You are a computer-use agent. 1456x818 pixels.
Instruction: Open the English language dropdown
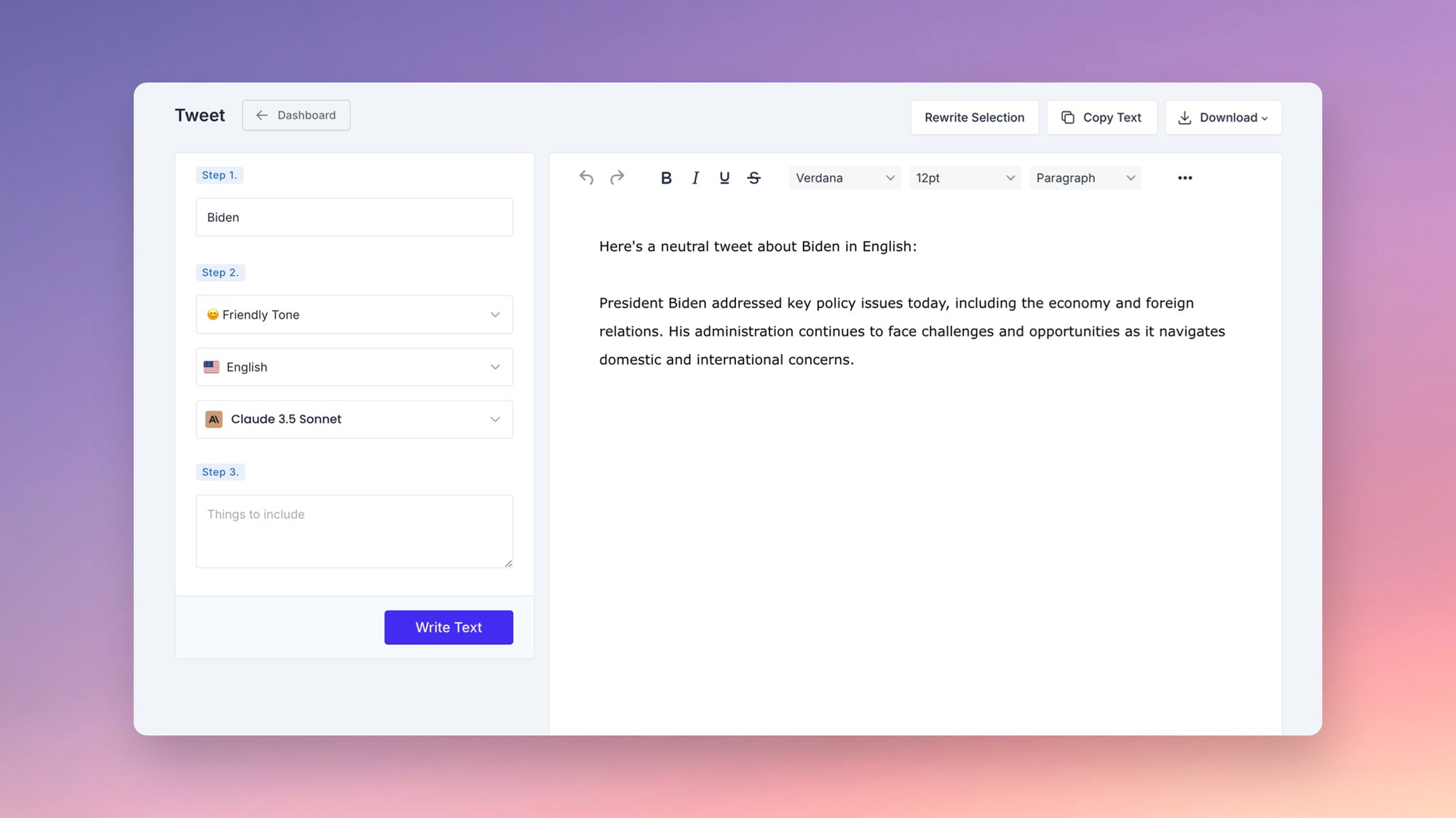pyautogui.click(x=355, y=367)
